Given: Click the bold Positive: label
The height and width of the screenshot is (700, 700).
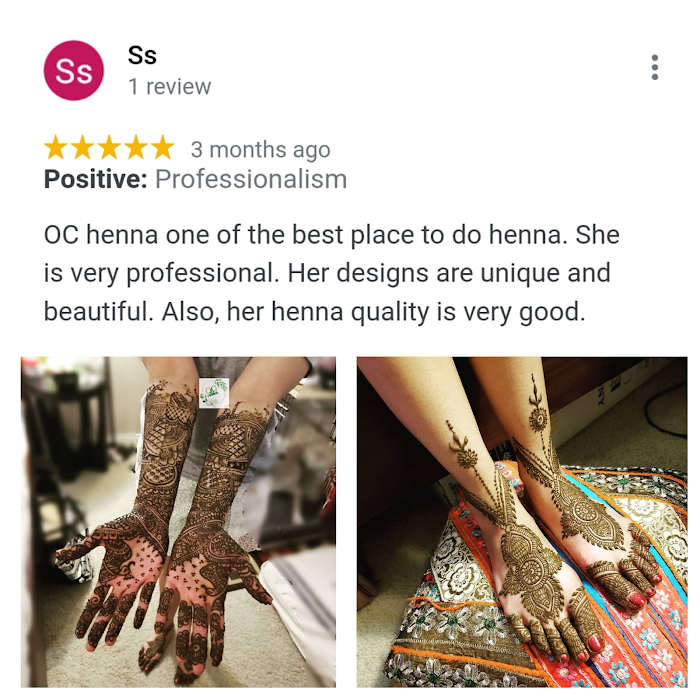Looking at the screenshot, I should click(x=96, y=179).
